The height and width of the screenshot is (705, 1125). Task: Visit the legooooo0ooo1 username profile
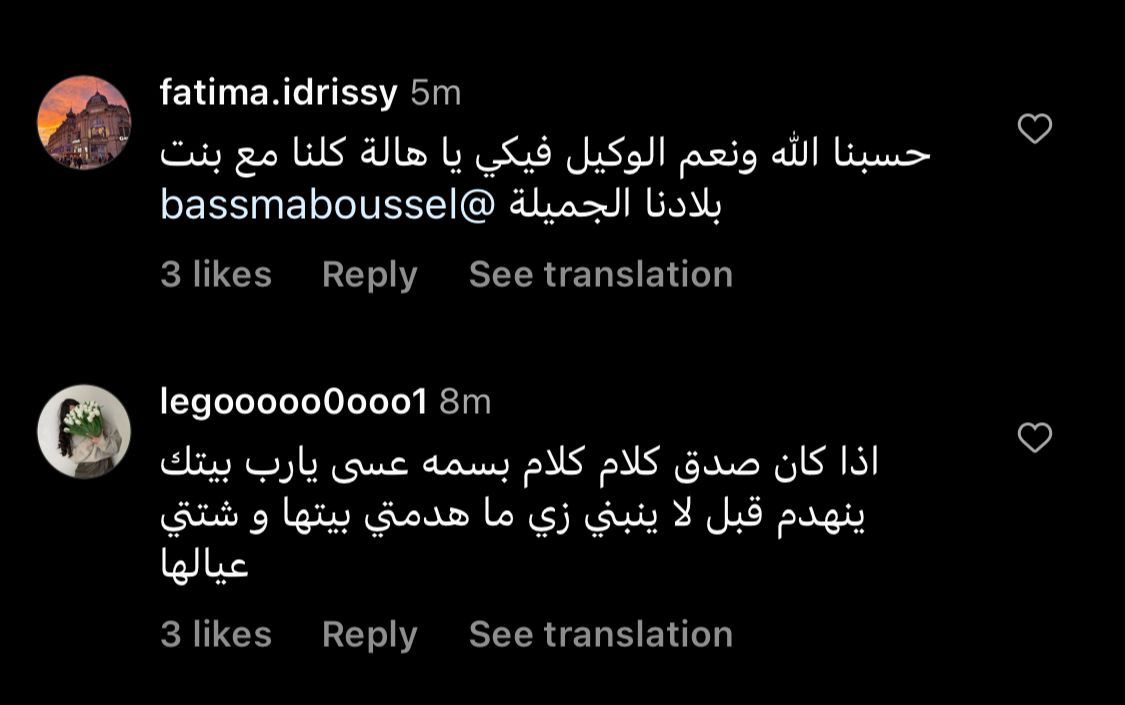click(x=293, y=402)
